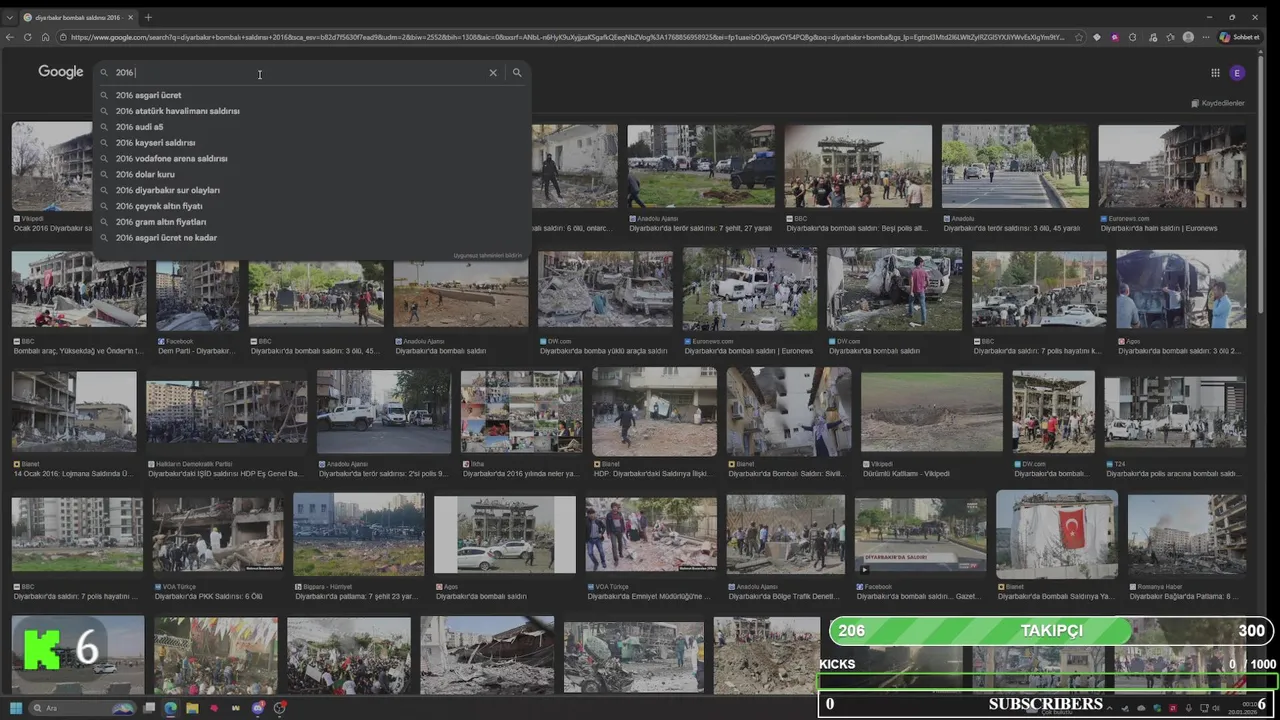Image resolution: width=1280 pixels, height=720 pixels.
Task: Open BBC image: Beşi polis altı
Action: tap(858, 166)
